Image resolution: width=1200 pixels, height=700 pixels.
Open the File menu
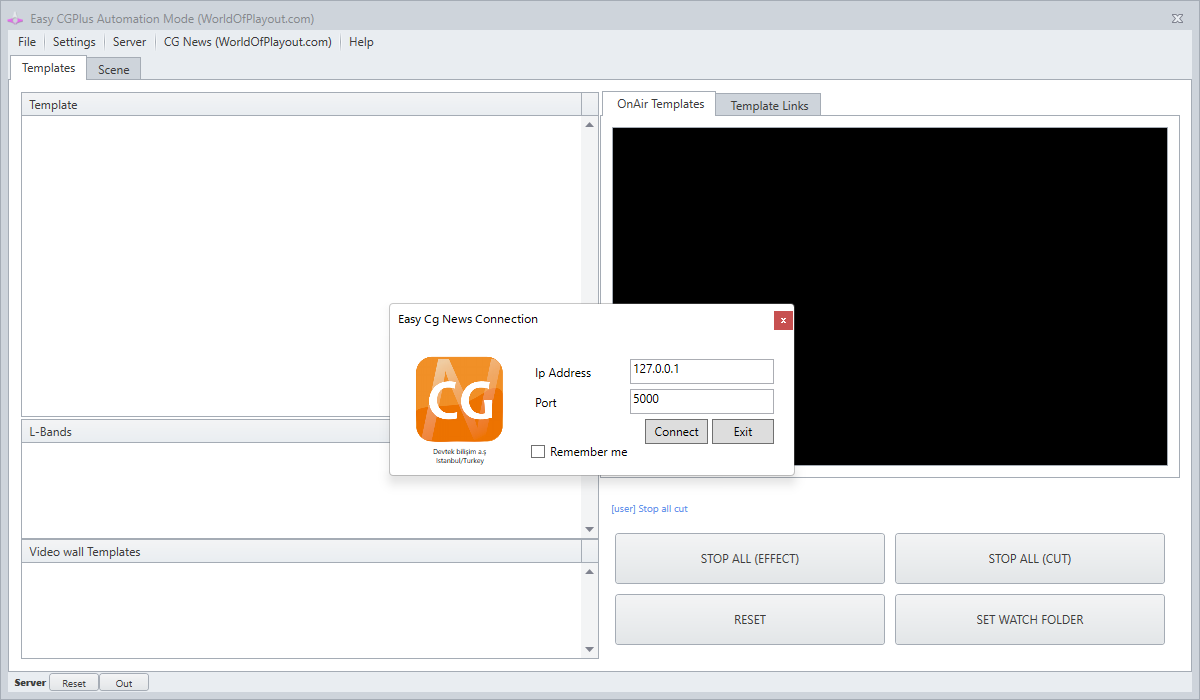[27, 42]
